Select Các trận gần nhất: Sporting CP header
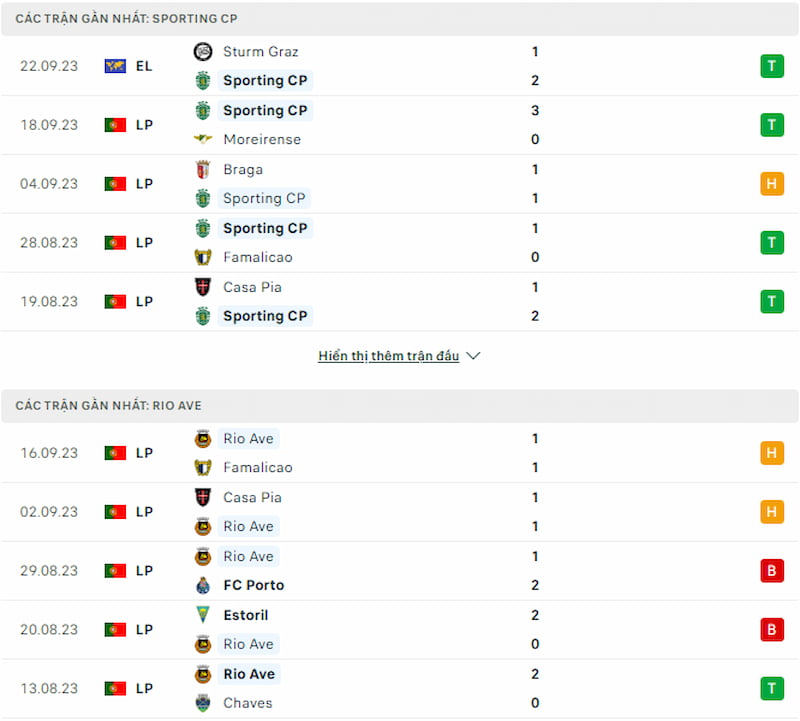 (400, 19)
